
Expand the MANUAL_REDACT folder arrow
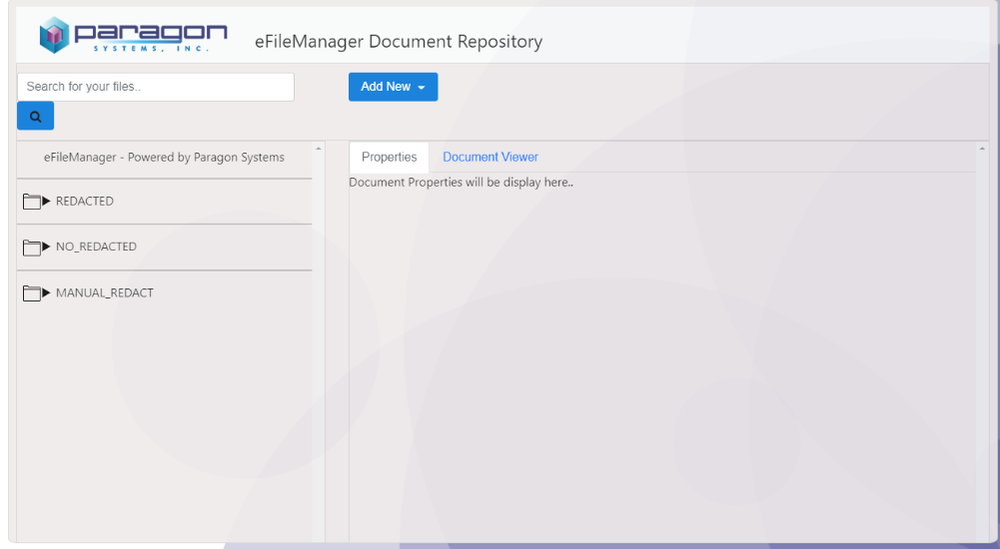click(x=46, y=293)
